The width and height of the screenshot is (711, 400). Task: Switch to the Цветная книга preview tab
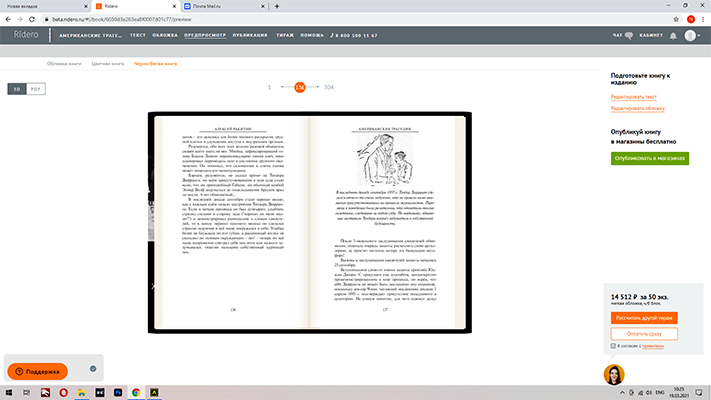[x=107, y=63]
